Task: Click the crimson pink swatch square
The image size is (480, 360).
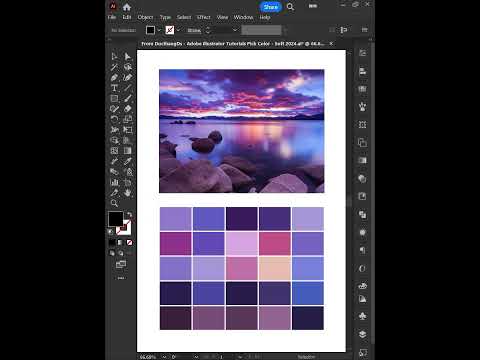Action: 275,243
